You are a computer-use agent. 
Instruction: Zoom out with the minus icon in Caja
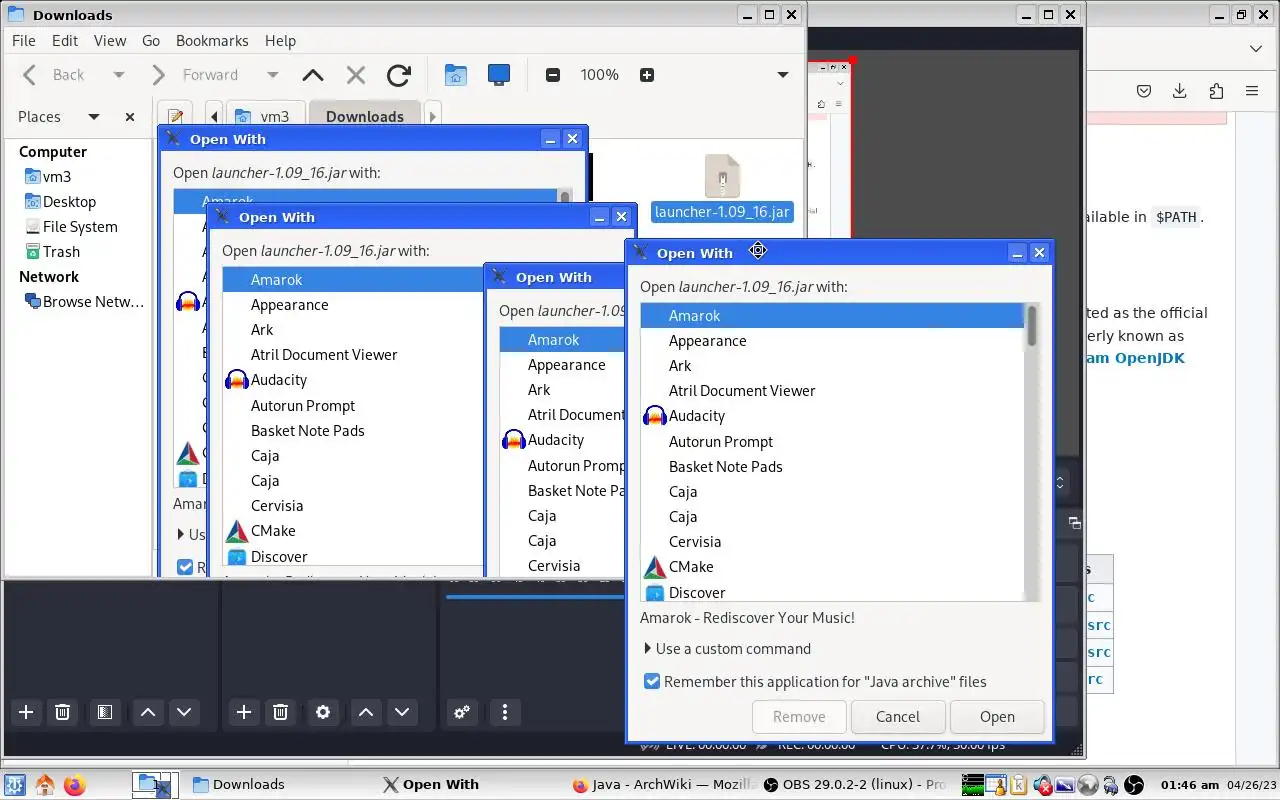[x=553, y=75]
